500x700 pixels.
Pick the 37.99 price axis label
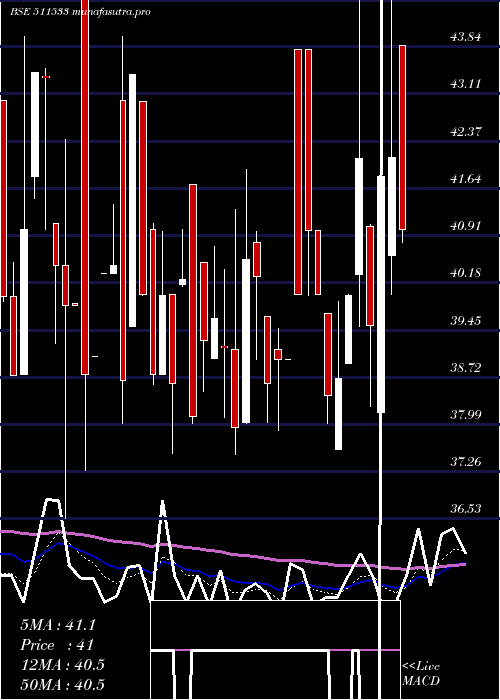click(x=466, y=415)
